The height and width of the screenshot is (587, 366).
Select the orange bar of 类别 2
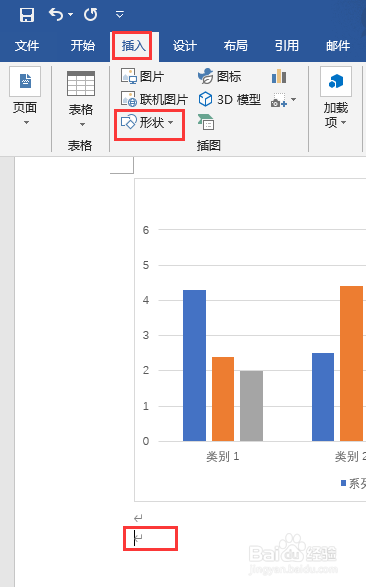point(351,364)
